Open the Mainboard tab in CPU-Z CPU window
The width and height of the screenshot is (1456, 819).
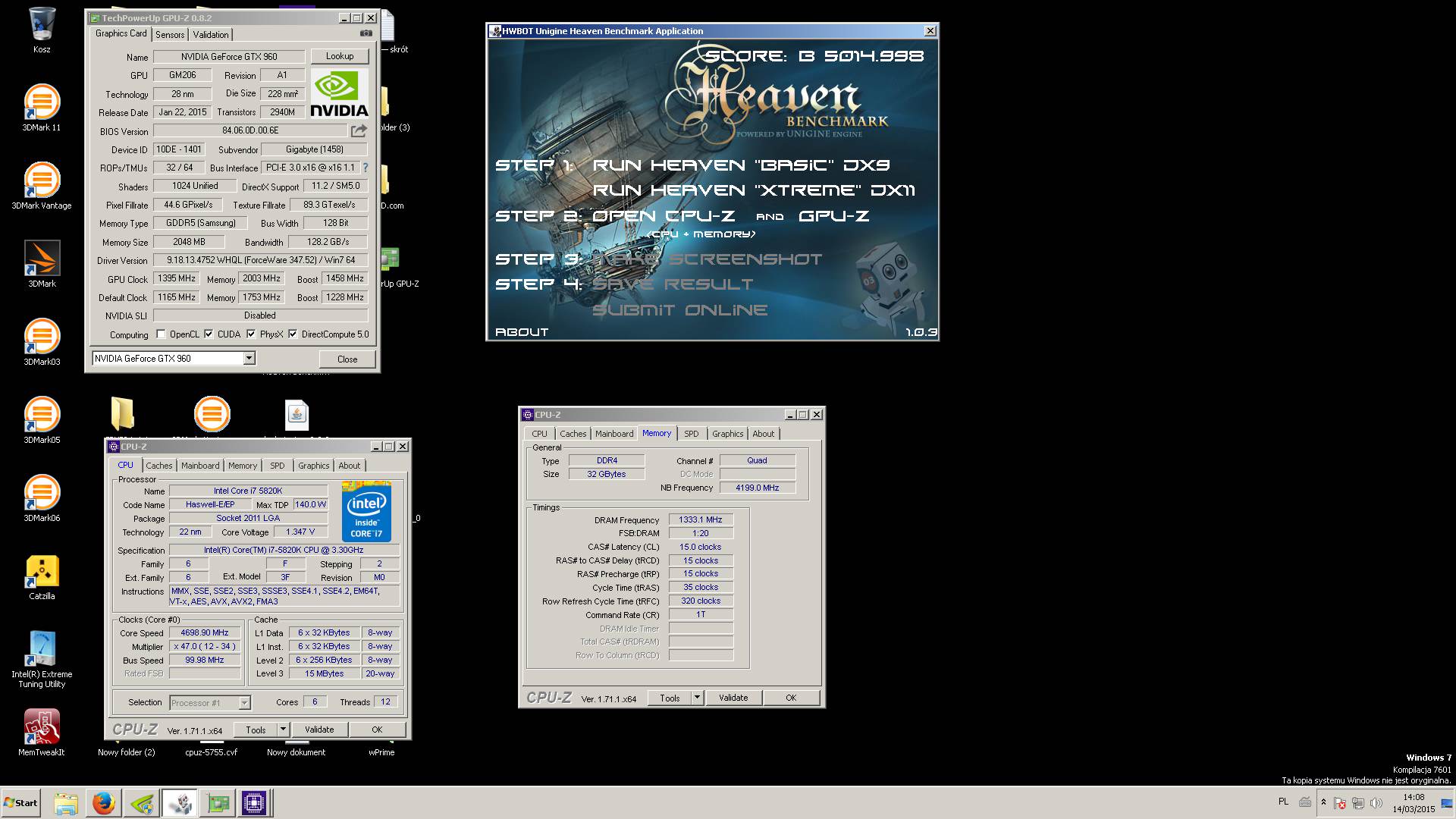(200, 466)
